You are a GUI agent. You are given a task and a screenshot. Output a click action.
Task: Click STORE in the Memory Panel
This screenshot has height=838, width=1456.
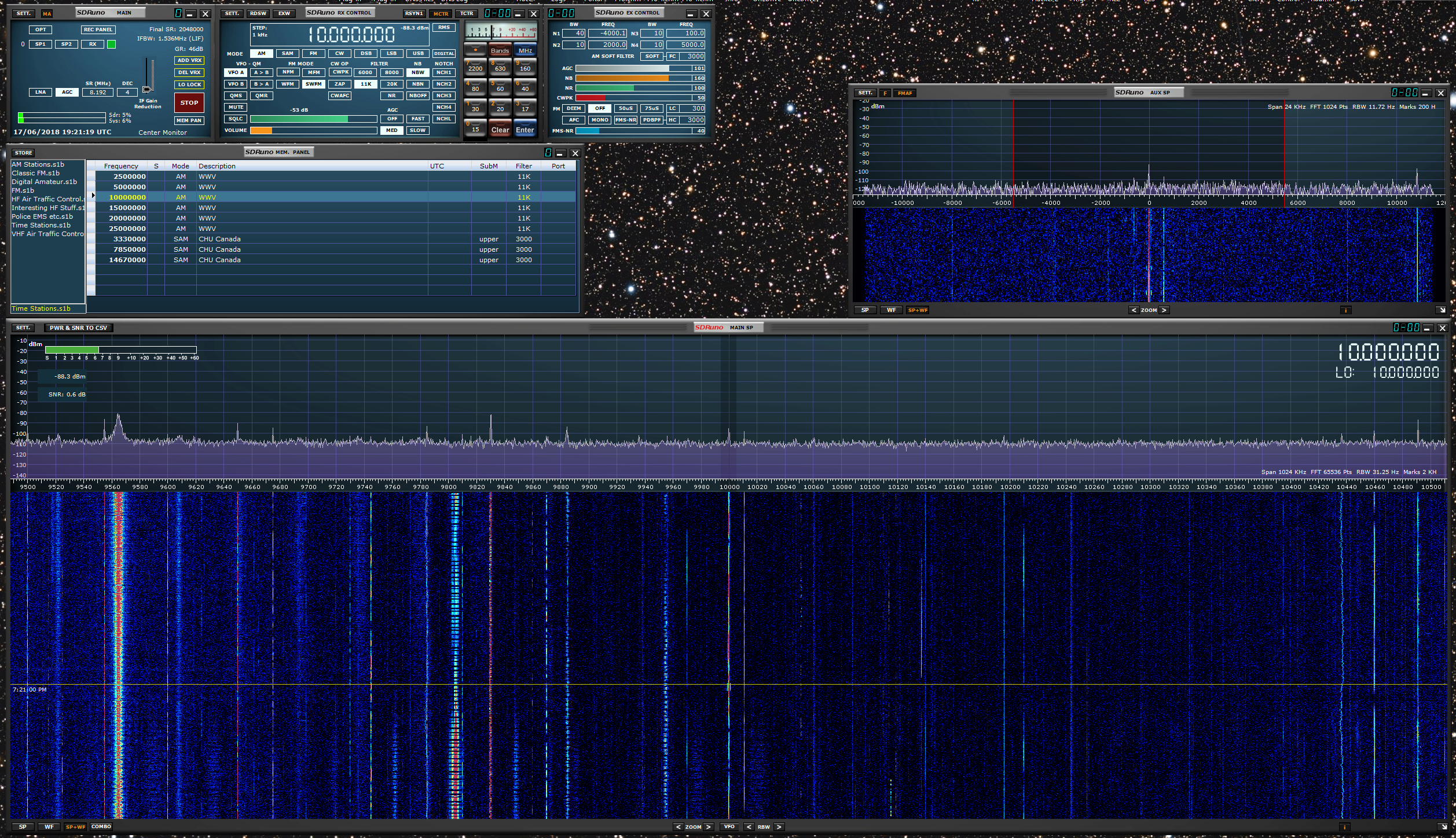(x=24, y=153)
